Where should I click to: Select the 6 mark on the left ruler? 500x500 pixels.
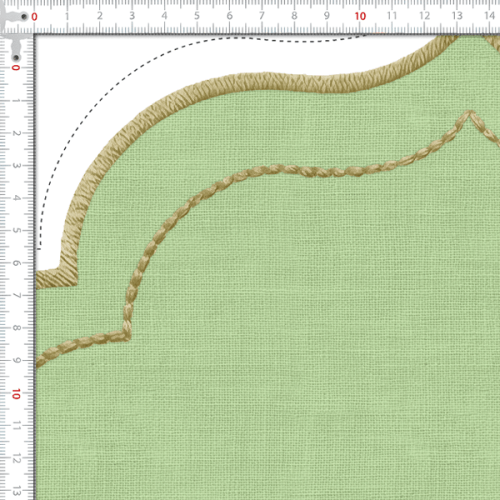pyautogui.click(x=16, y=263)
